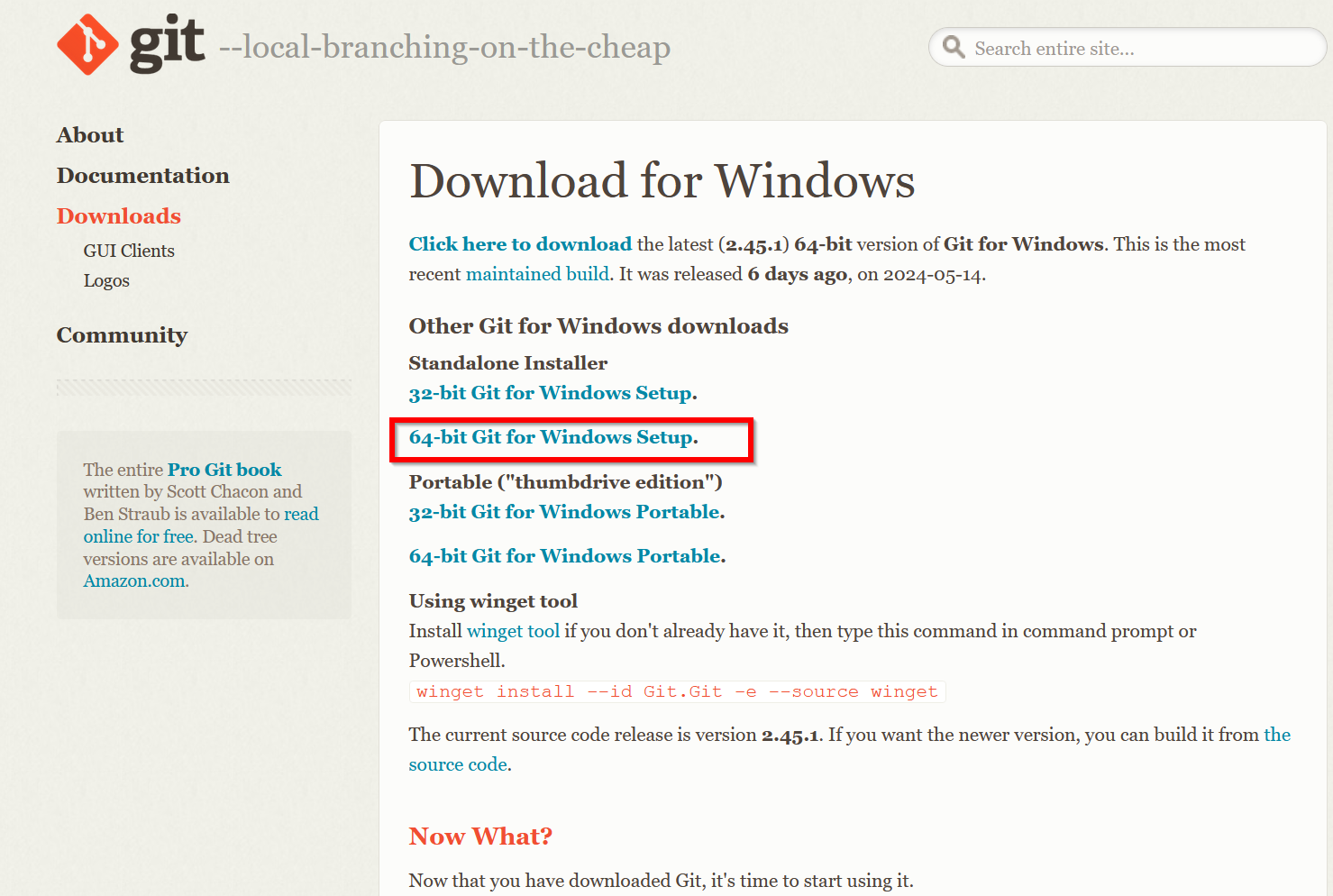The height and width of the screenshot is (896, 1333).
Task: Open Logos submenu item
Action: 106,280
